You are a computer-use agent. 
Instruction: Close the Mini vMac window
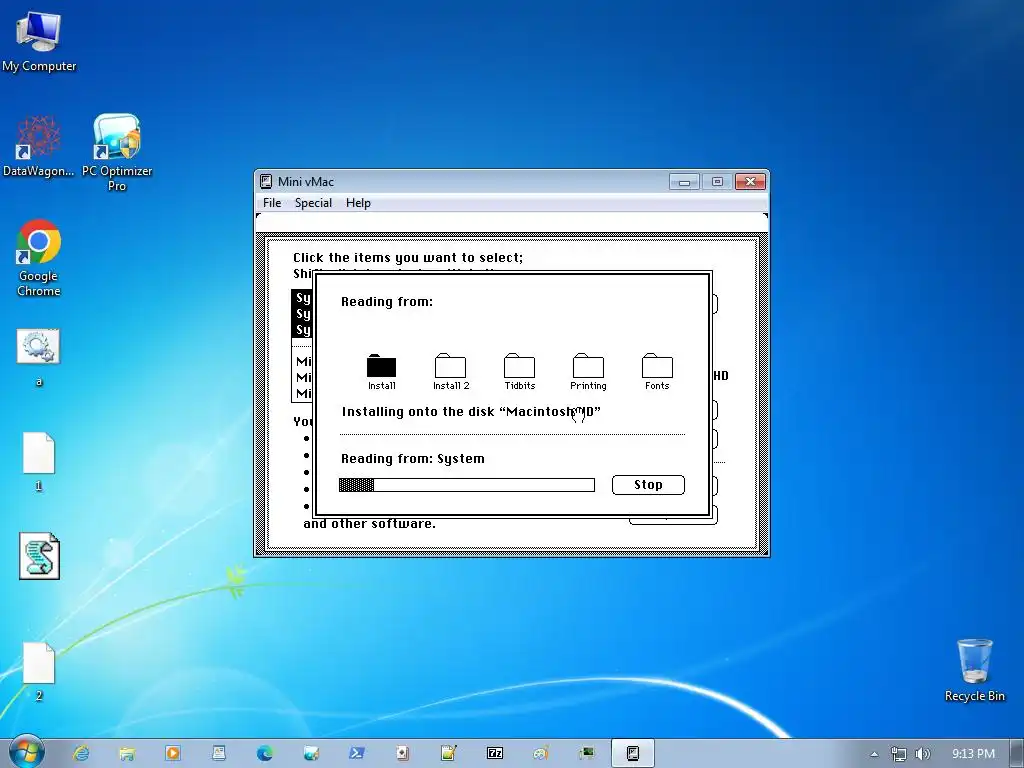coord(750,182)
